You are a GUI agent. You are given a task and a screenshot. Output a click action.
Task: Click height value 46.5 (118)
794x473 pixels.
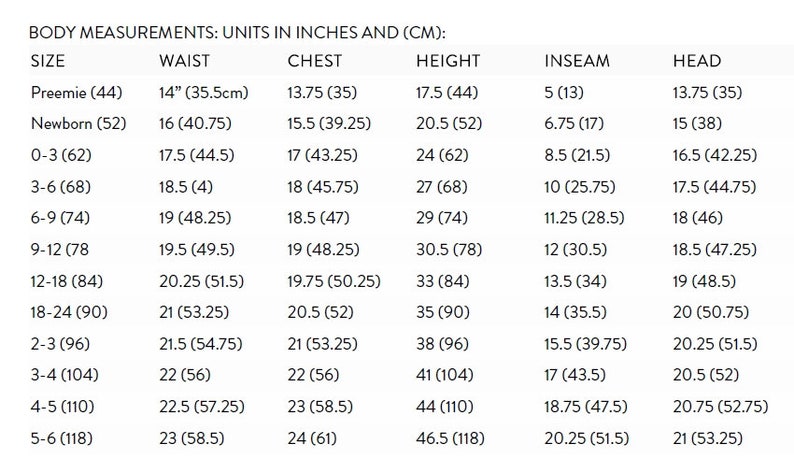pyautogui.click(x=450, y=438)
